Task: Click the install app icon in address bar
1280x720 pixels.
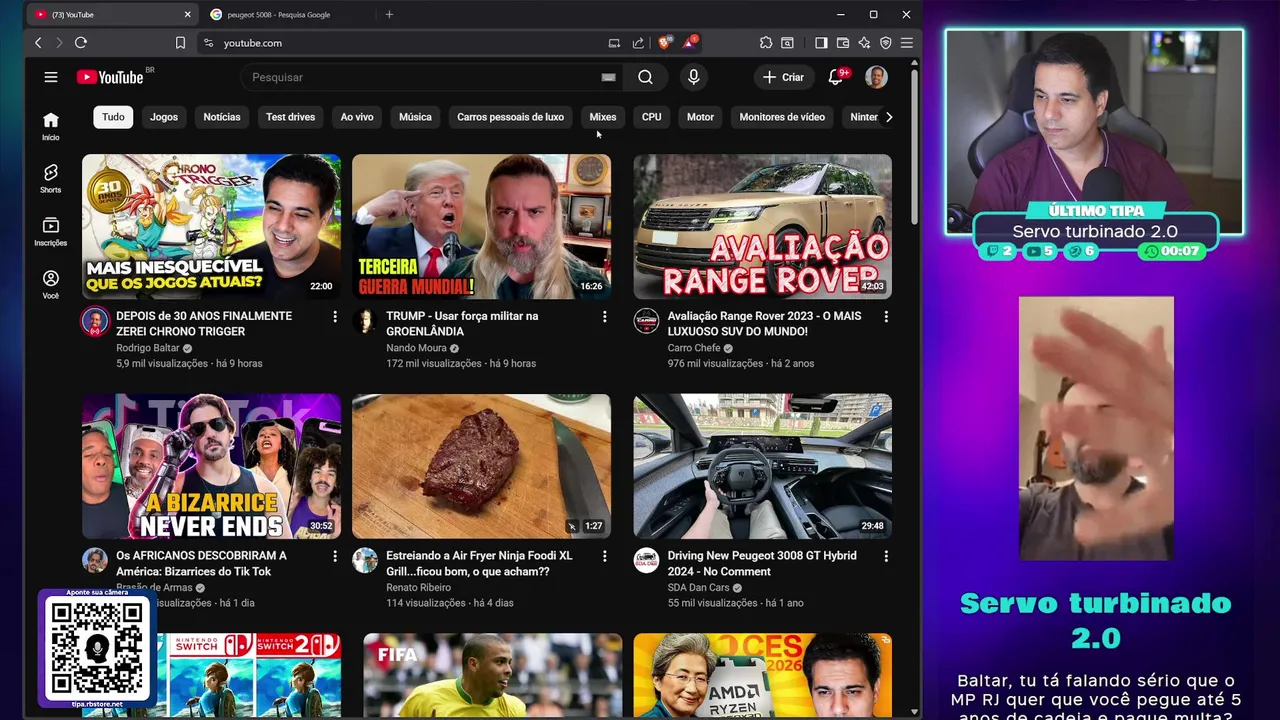Action: tap(614, 43)
